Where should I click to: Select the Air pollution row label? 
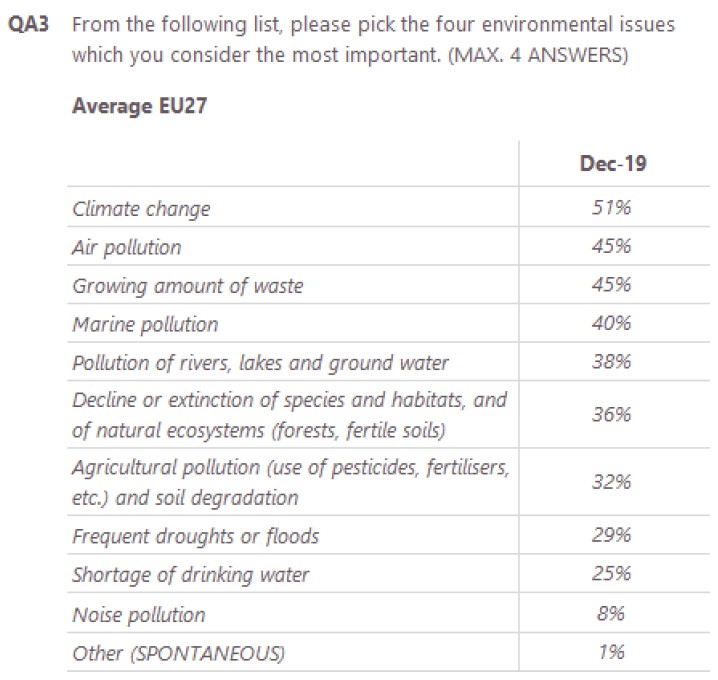(x=127, y=247)
